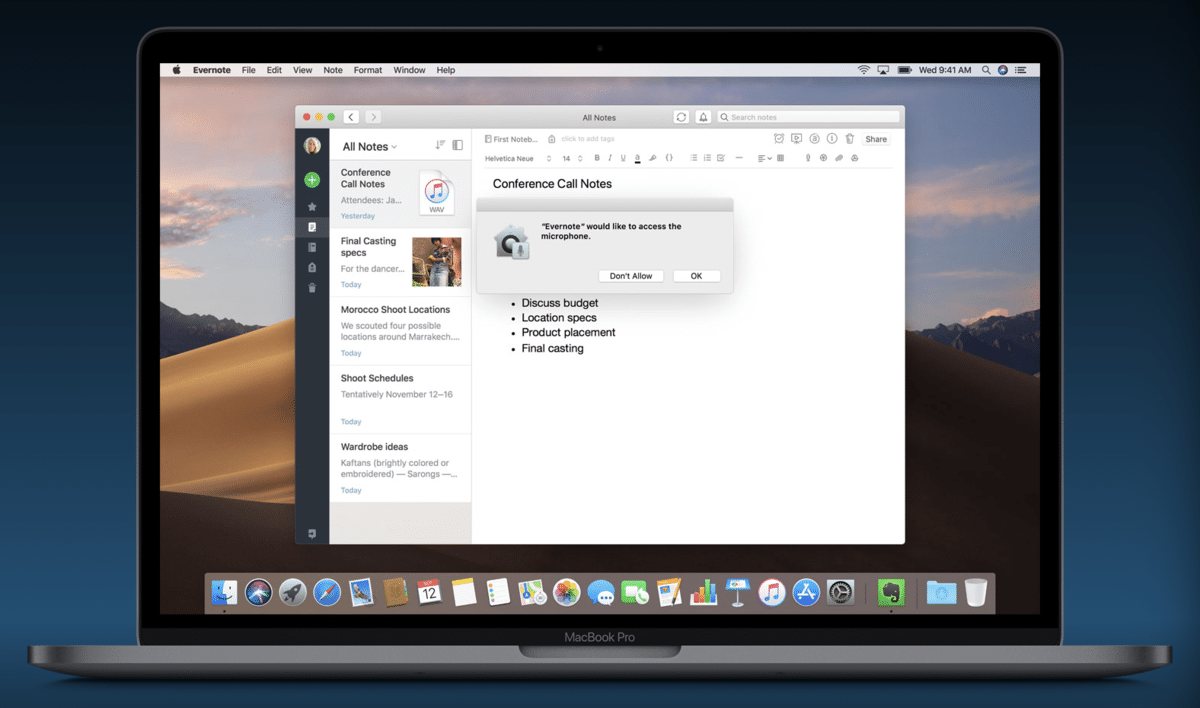
Task: Open the text color picker
Action: tap(637, 158)
